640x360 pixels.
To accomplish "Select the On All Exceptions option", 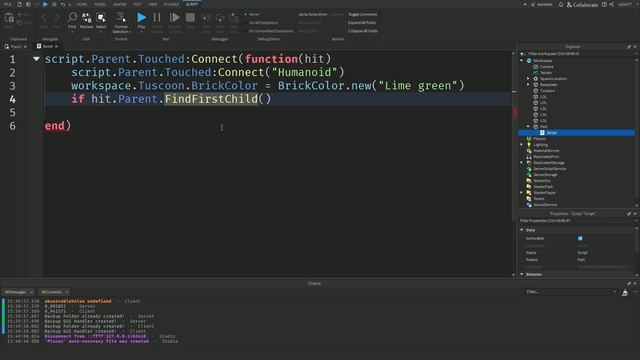I will click(261, 22).
